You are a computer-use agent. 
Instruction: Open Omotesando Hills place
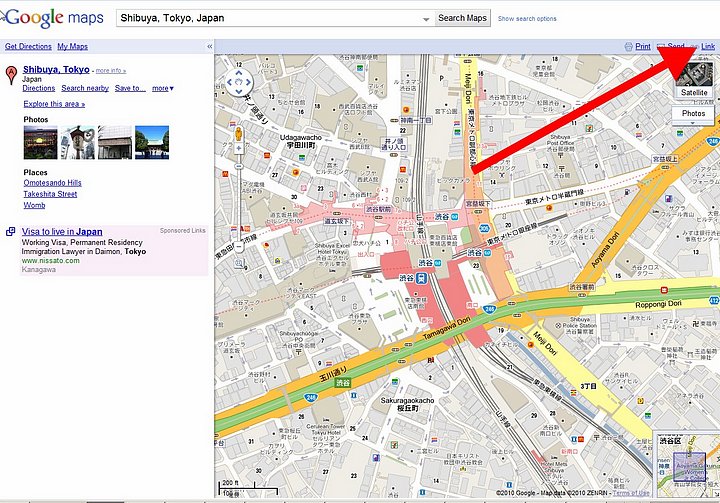pos(52,183)
